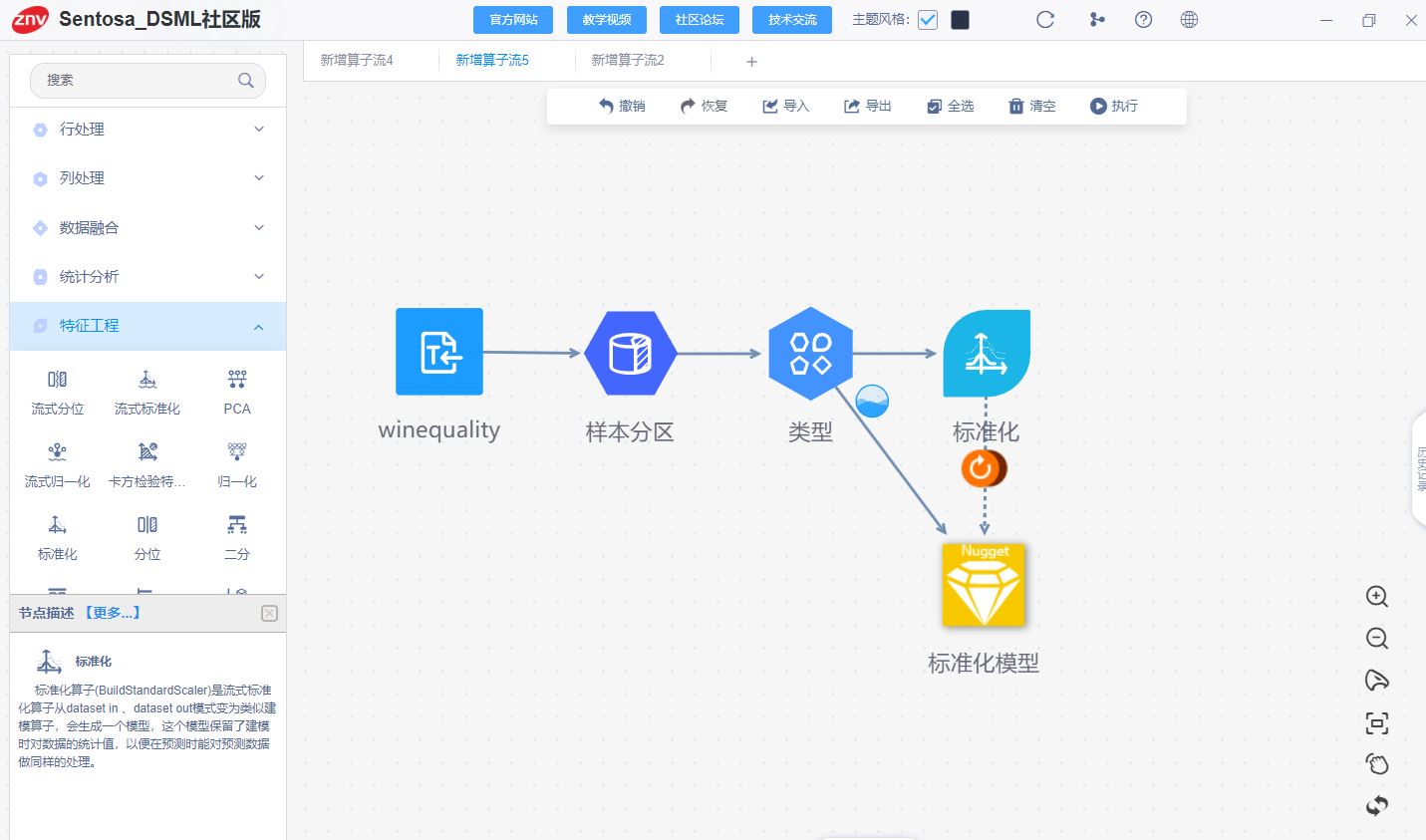Open the 历史记录 side tab
1426x840 pixels.
tap(1420, 469)
